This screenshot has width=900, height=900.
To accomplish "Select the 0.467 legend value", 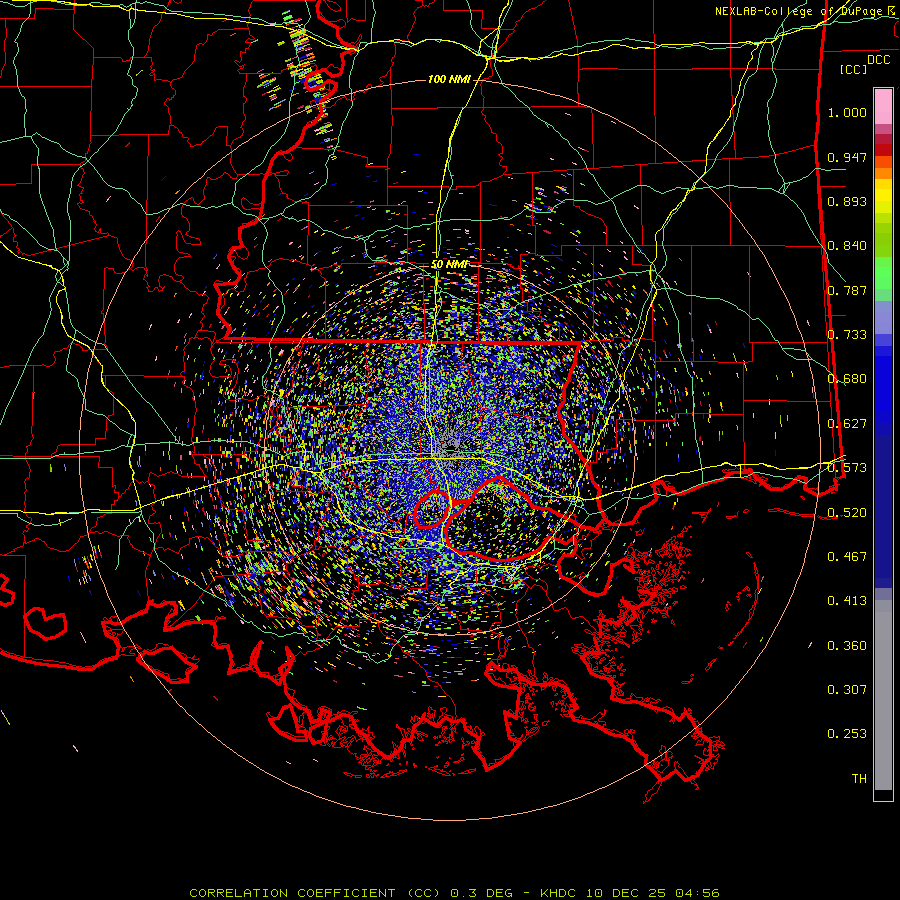I will click(847, 557).
